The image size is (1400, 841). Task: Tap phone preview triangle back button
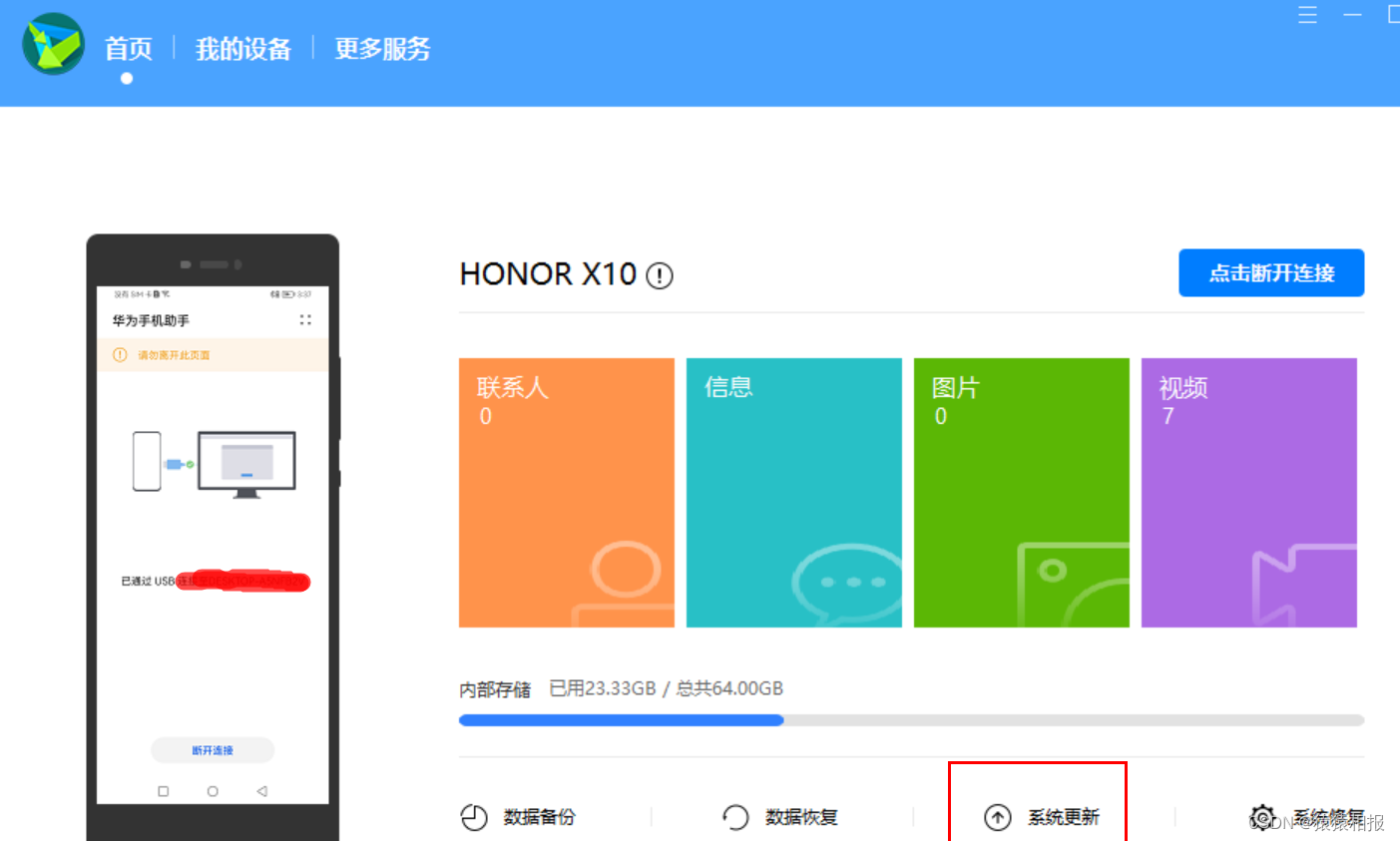coord(261,791)
